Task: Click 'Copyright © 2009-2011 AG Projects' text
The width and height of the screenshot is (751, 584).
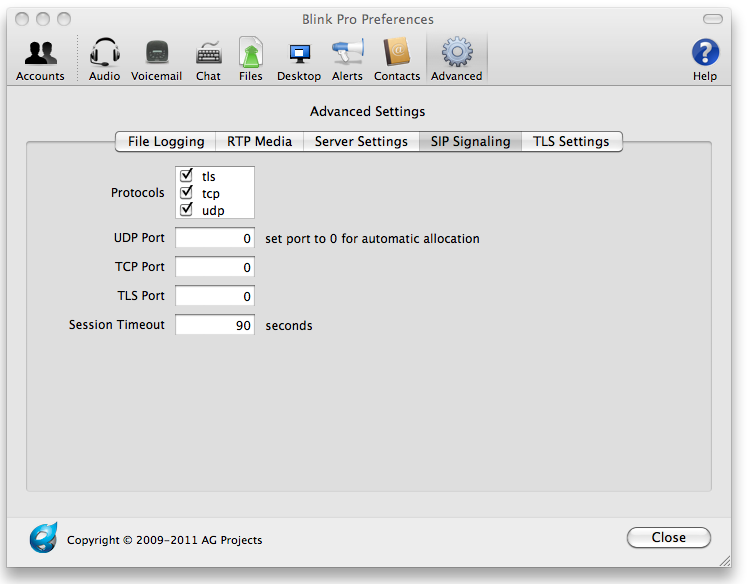Action: pyautogui.click(x=164, y=540)
